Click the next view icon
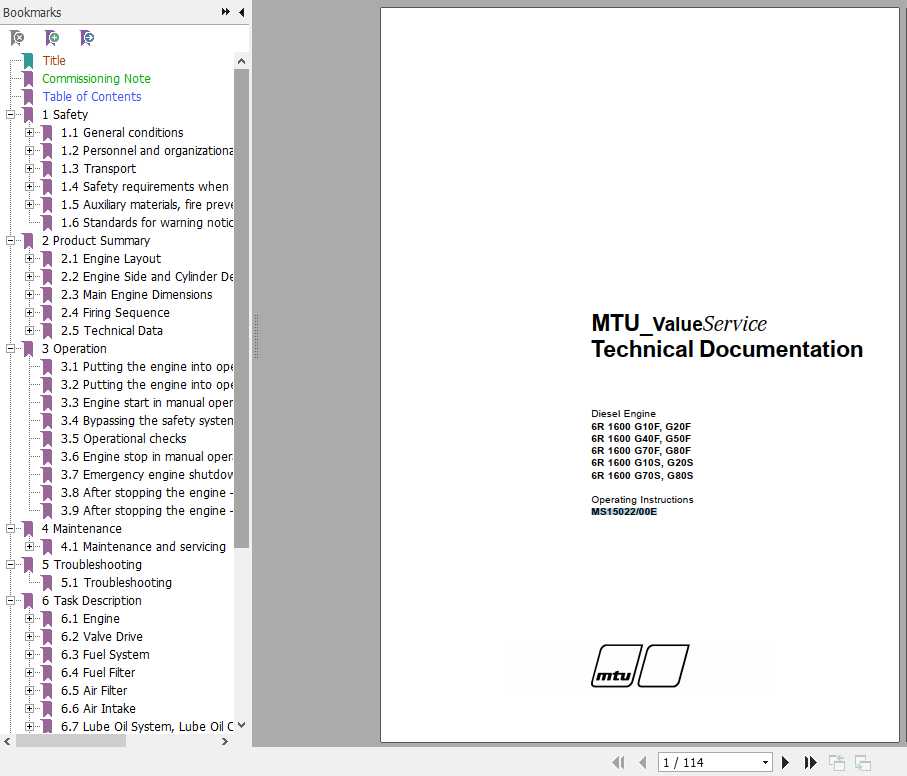This screenshot has height=776, width=907. pyautogui.click(x=862, y=762)
